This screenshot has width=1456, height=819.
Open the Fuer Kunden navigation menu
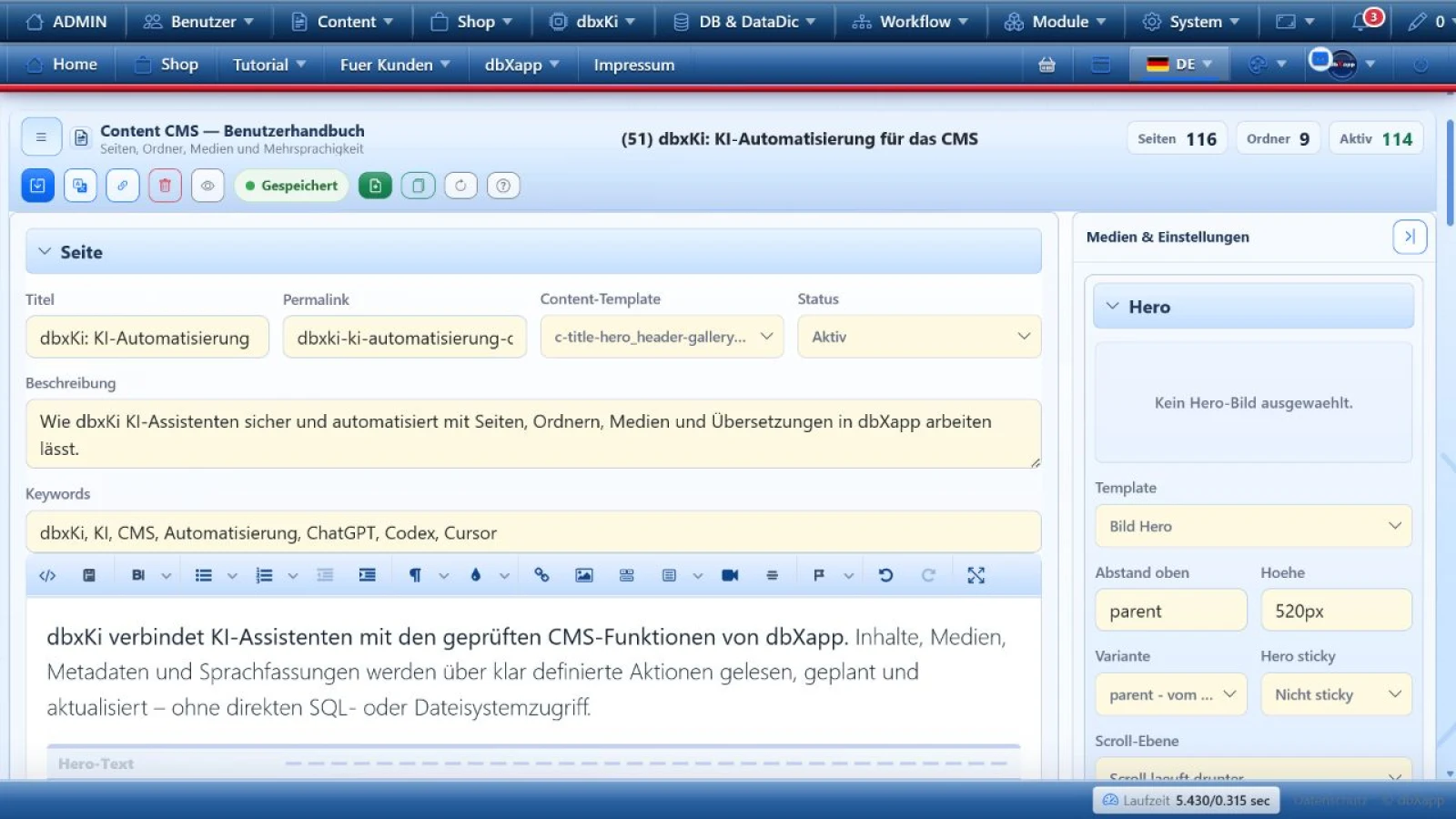pos(396,65)
